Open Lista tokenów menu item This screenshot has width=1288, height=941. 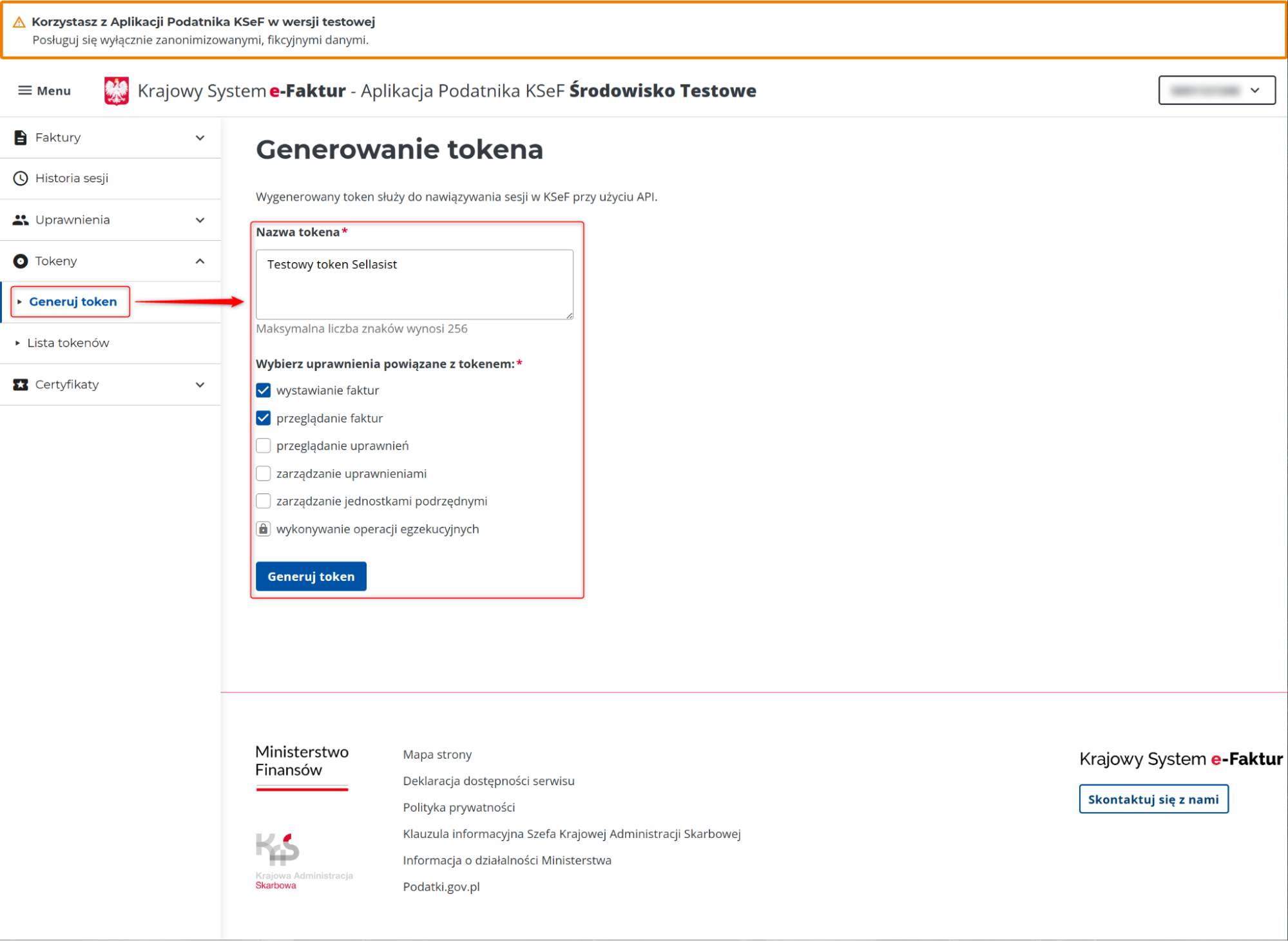pos(68,343)
